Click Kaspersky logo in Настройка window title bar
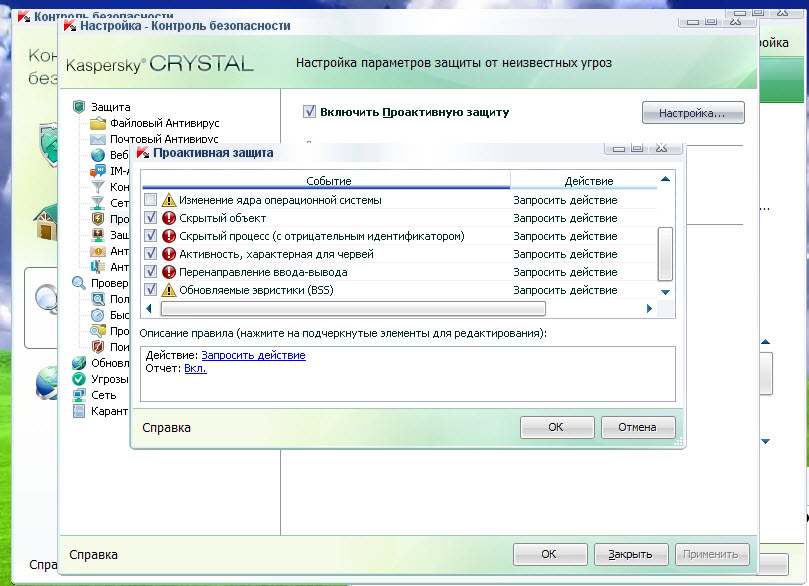The height and width of the screenshot is (586, 809). pyautogui.click(x=70, y=25)
